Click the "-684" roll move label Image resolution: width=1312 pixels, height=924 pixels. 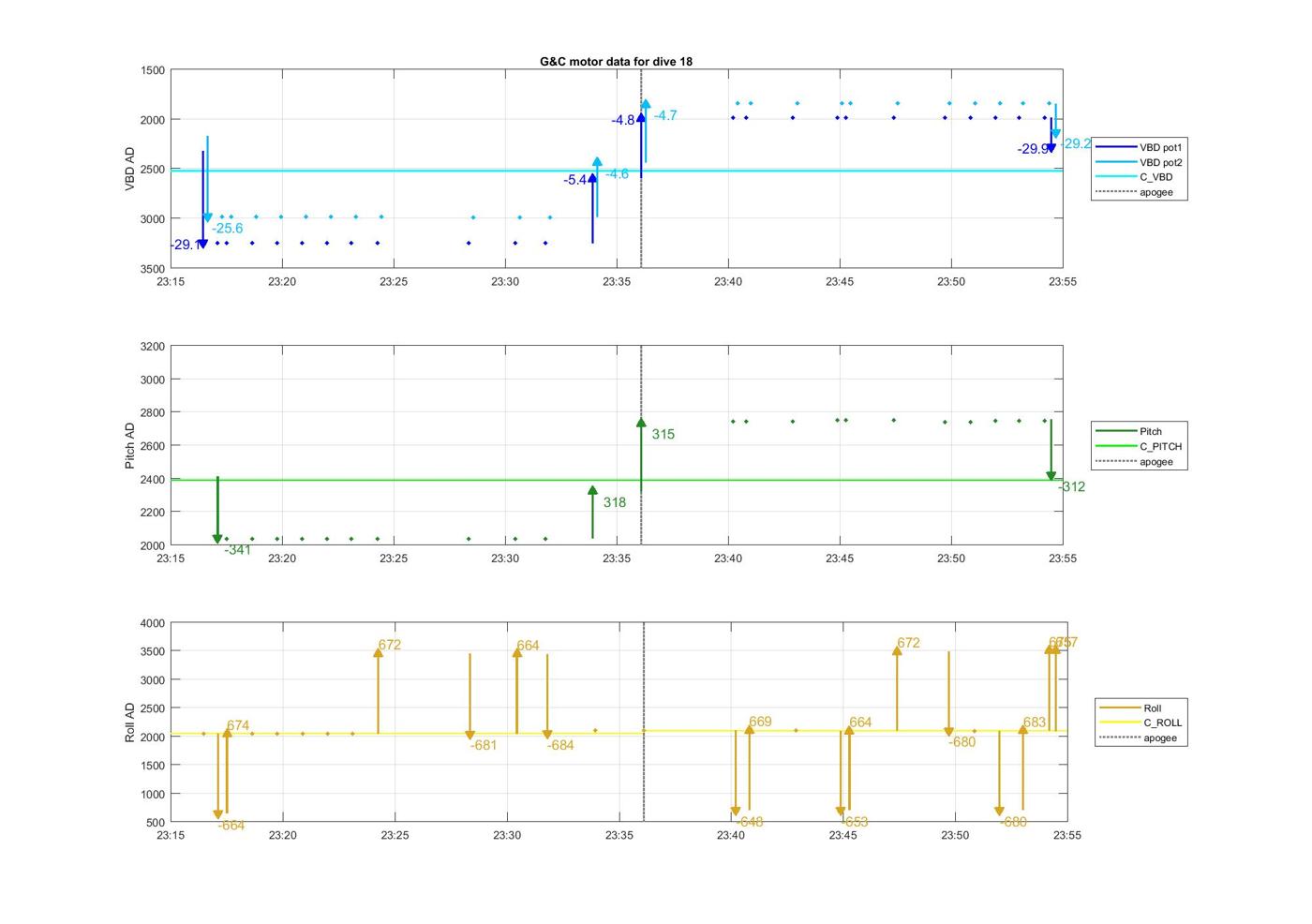[x=560, y=745]
